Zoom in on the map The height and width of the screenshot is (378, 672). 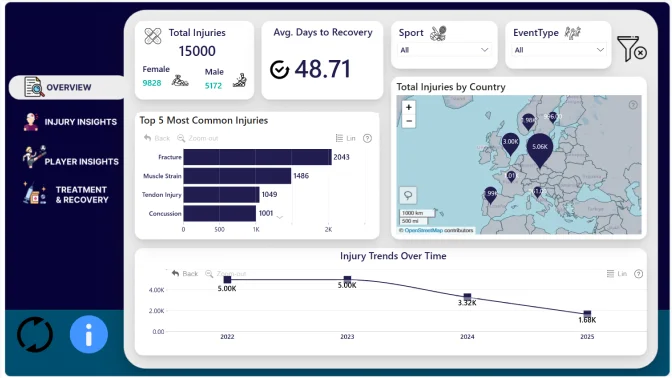(x=409, y=107)
